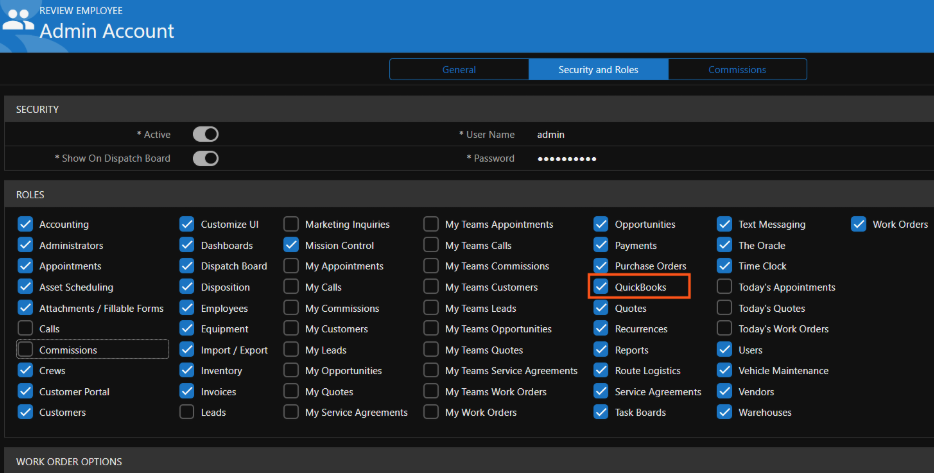Check the My Teams Leads checkbox
Screen dimensions: 934x473
click(431, 308)
